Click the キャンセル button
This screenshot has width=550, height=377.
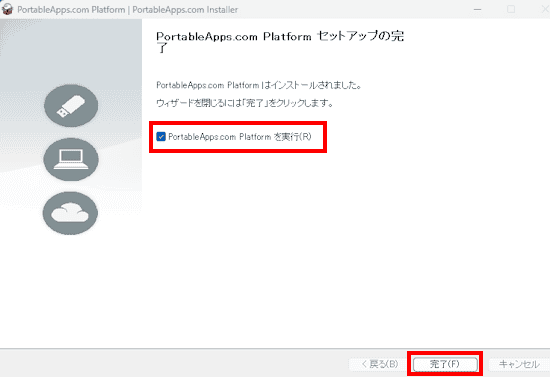519,364
